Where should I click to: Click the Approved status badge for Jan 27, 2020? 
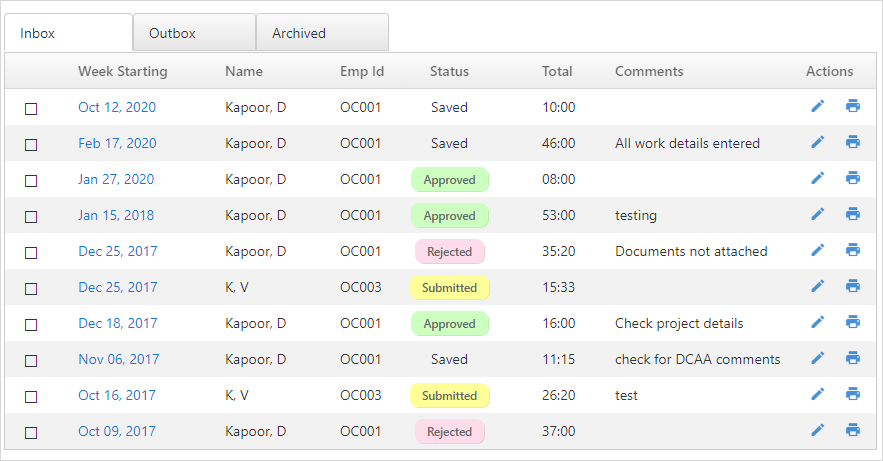449,180
